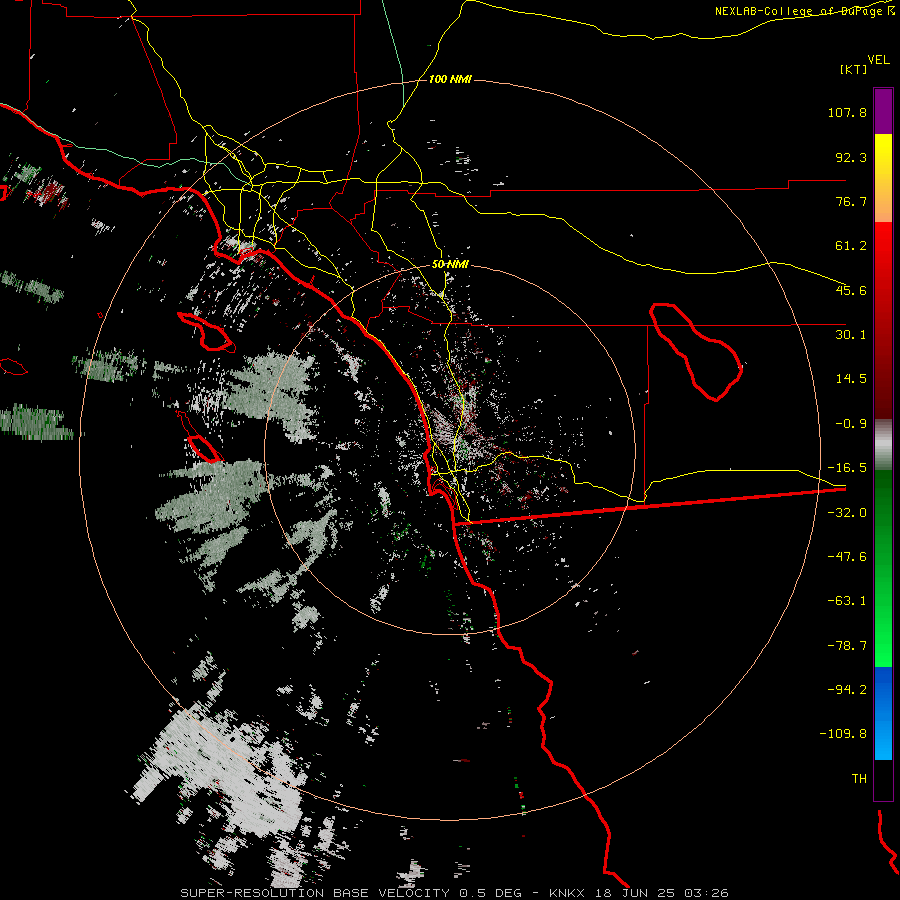Click the 107.8 velocity scale value
900x900 pixels.
tap(847, 112)
